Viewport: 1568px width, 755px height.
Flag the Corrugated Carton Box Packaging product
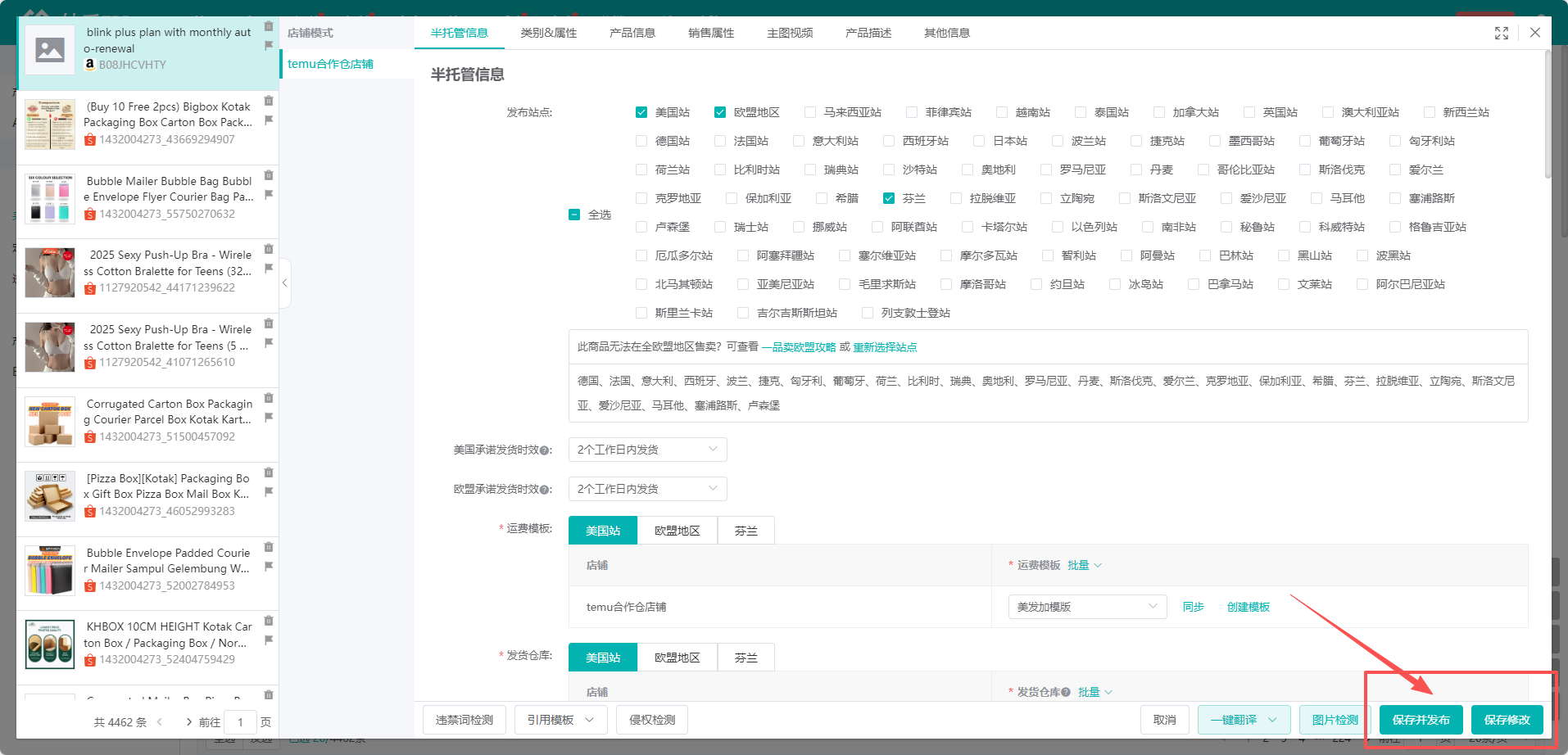(x=269, y=418)
